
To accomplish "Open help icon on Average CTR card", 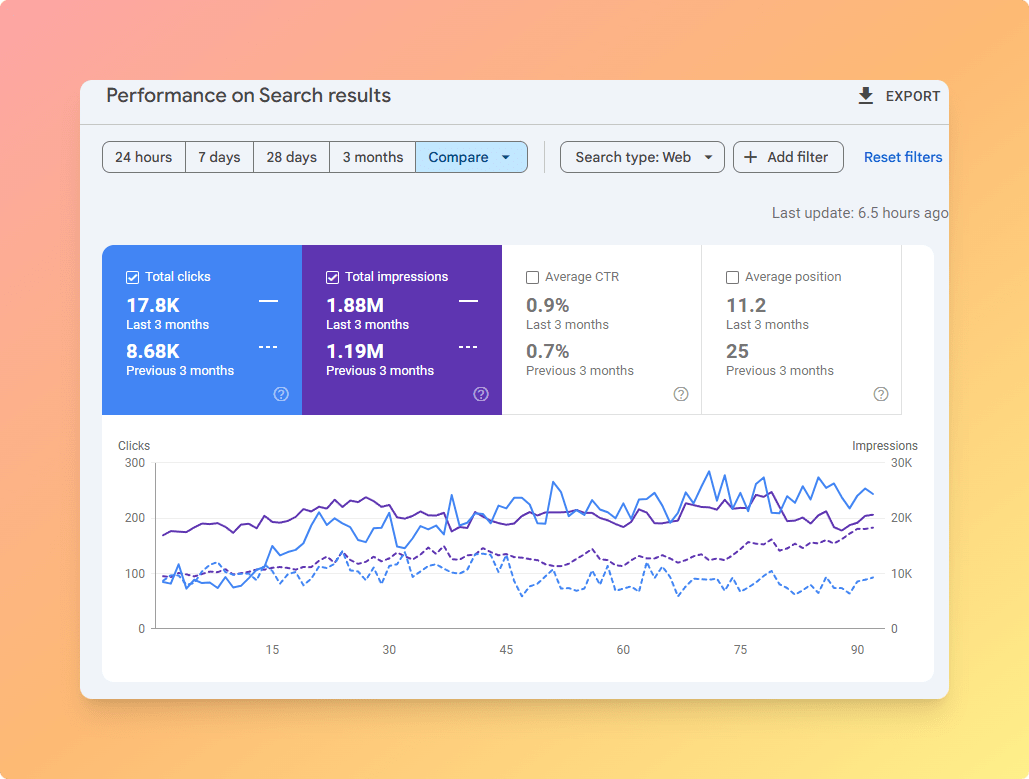I will click(x=681, y=394).
